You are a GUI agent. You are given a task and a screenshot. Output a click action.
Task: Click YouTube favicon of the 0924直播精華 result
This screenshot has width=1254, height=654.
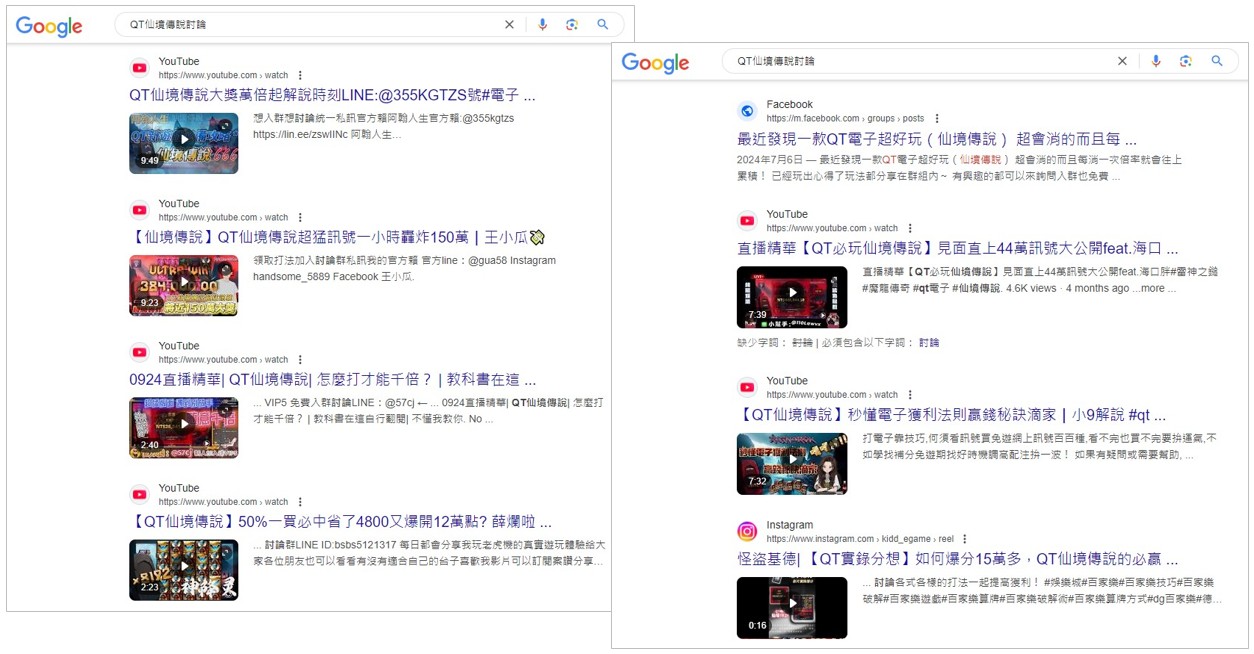click(x=140, y=352)
